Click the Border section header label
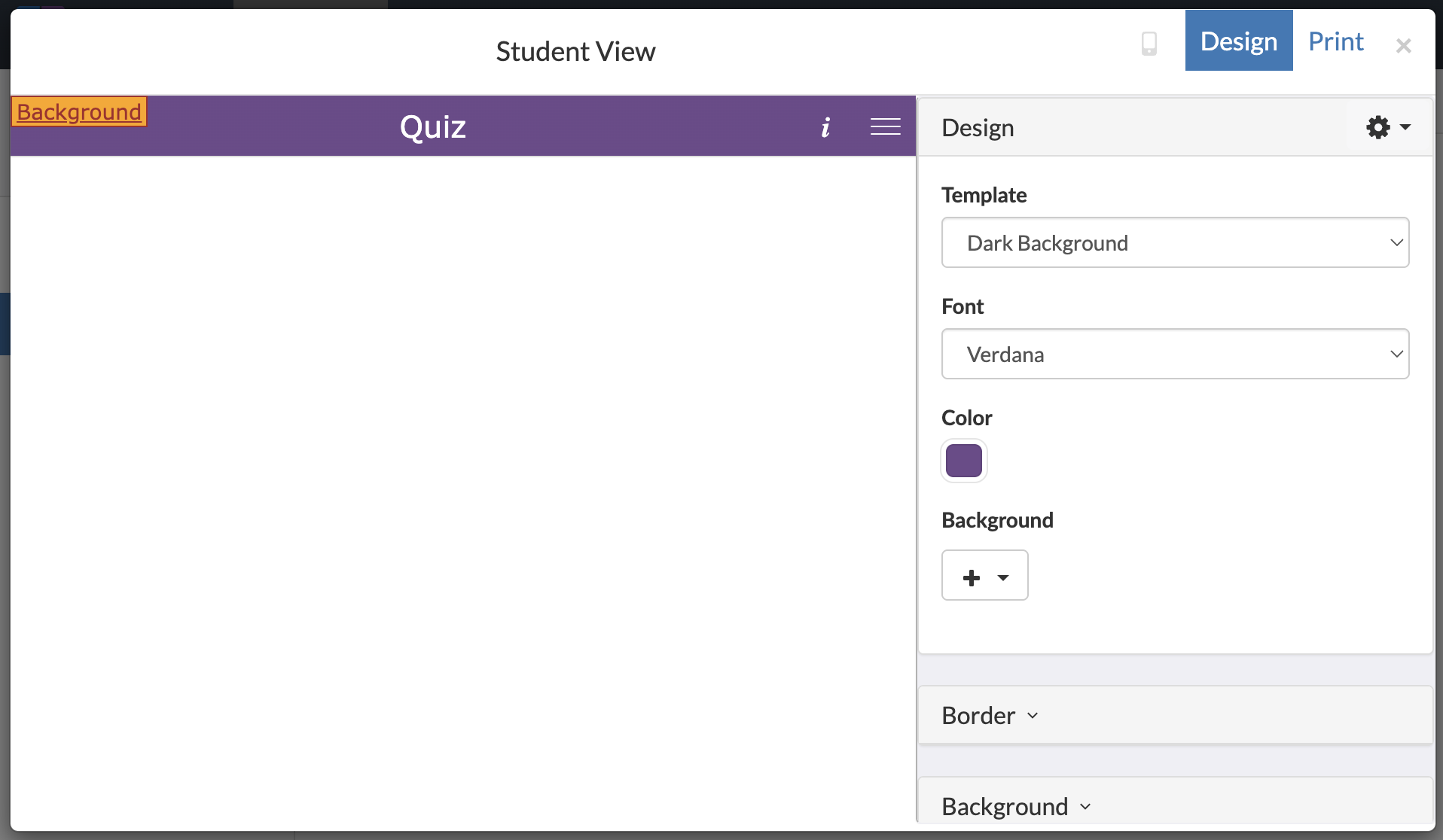The width and height of the screenshot is (1443, 840). click(977, 715)
